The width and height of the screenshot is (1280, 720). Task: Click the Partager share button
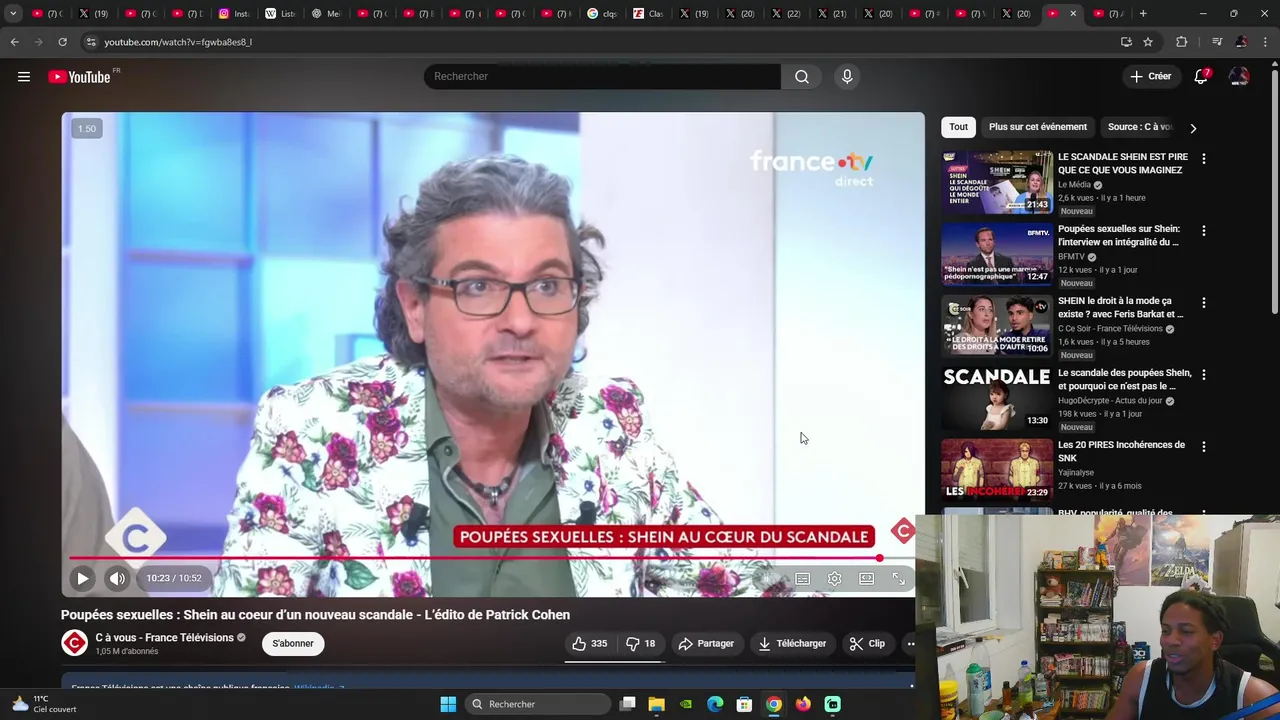pyautogui.click(x=706, y=644)
